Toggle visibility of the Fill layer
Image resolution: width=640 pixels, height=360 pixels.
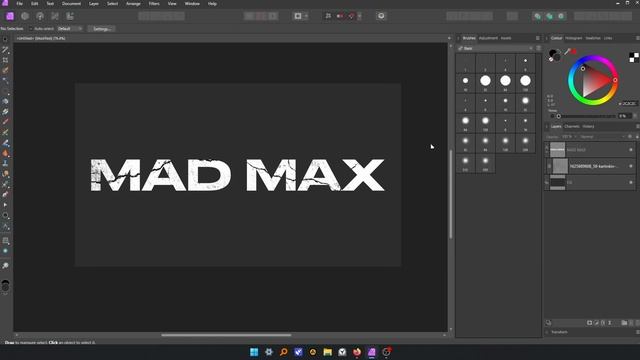click(x=631, y=182)
